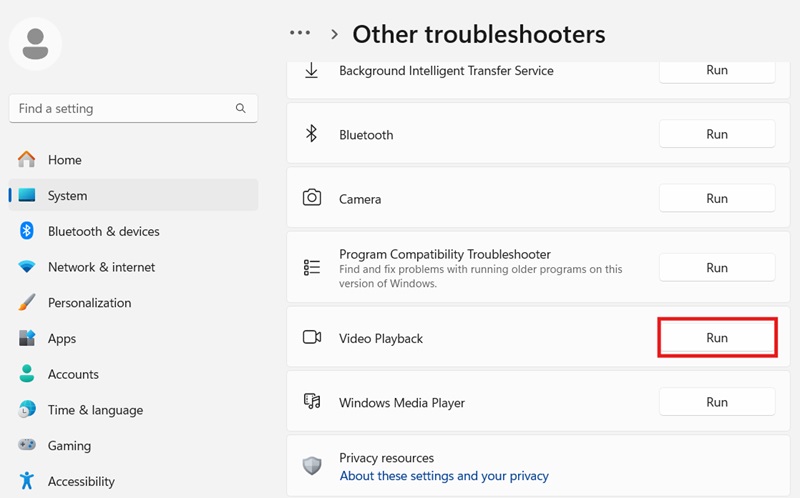Click the Bluetooth & devices sidebar icon
This screenshot has width=800, height=498.
[x=27, y=231]
